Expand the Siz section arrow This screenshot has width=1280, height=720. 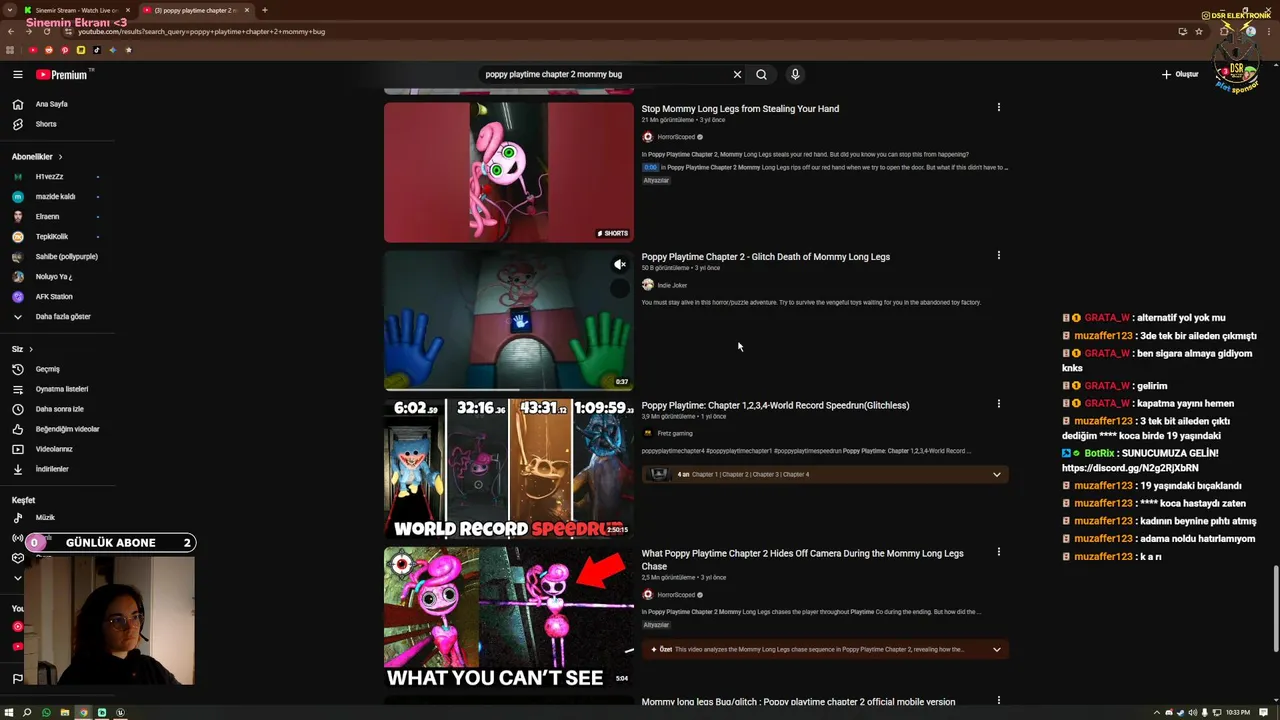pyautogui.click(x=31, y=349)
